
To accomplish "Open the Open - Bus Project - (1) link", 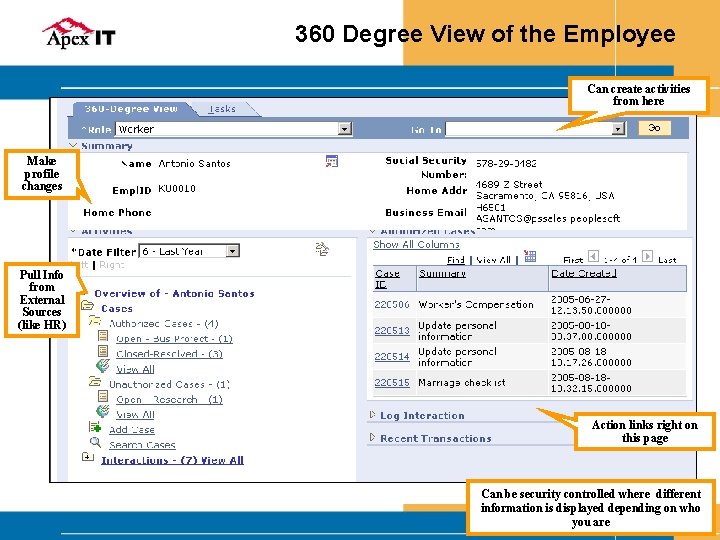I will click(x=174, y=339).
